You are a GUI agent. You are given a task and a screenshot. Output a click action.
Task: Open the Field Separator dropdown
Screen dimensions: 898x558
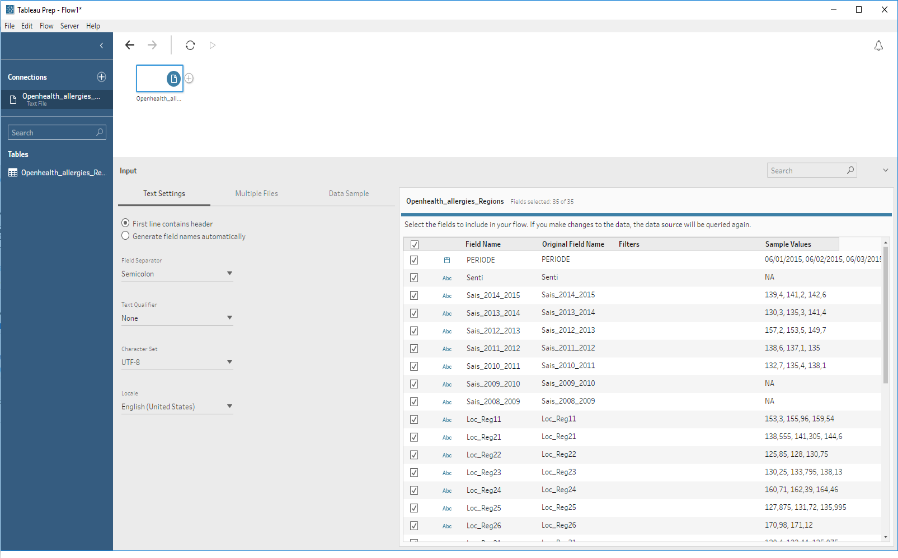click(x=176, y=274)
